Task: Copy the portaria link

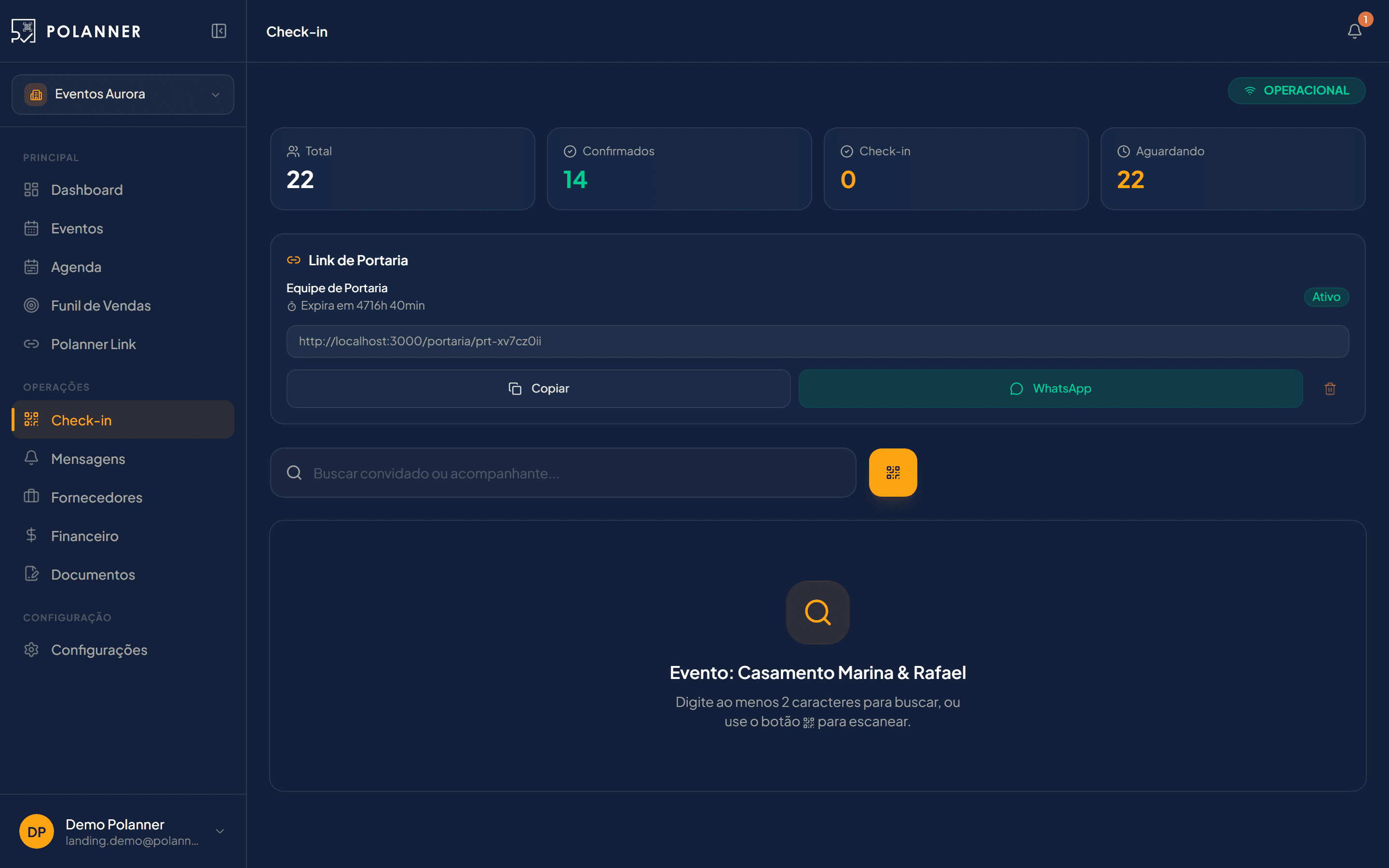Action: 538,389
